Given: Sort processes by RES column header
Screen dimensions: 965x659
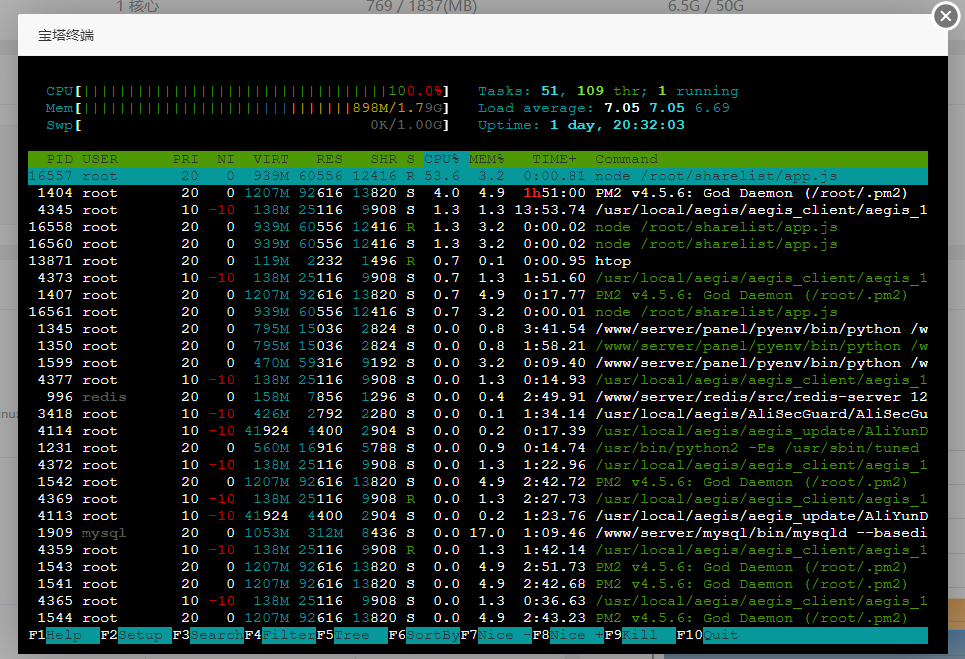Looking at the screenshot, I should tap(329, 159).
